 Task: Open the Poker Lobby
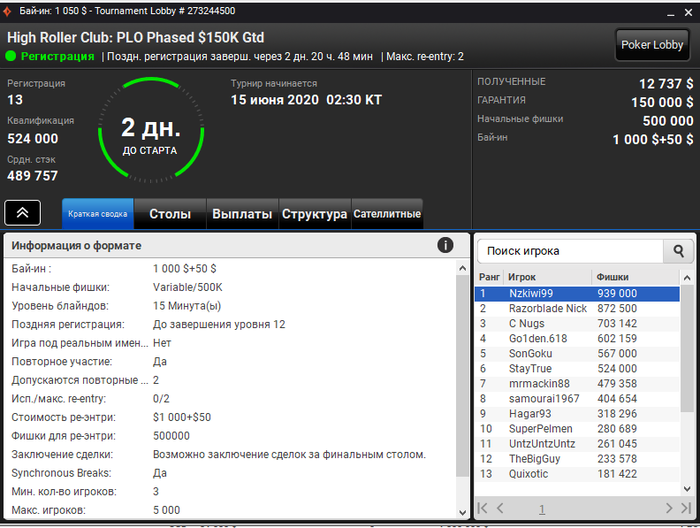pyautogui.click(x=652, y=45)
